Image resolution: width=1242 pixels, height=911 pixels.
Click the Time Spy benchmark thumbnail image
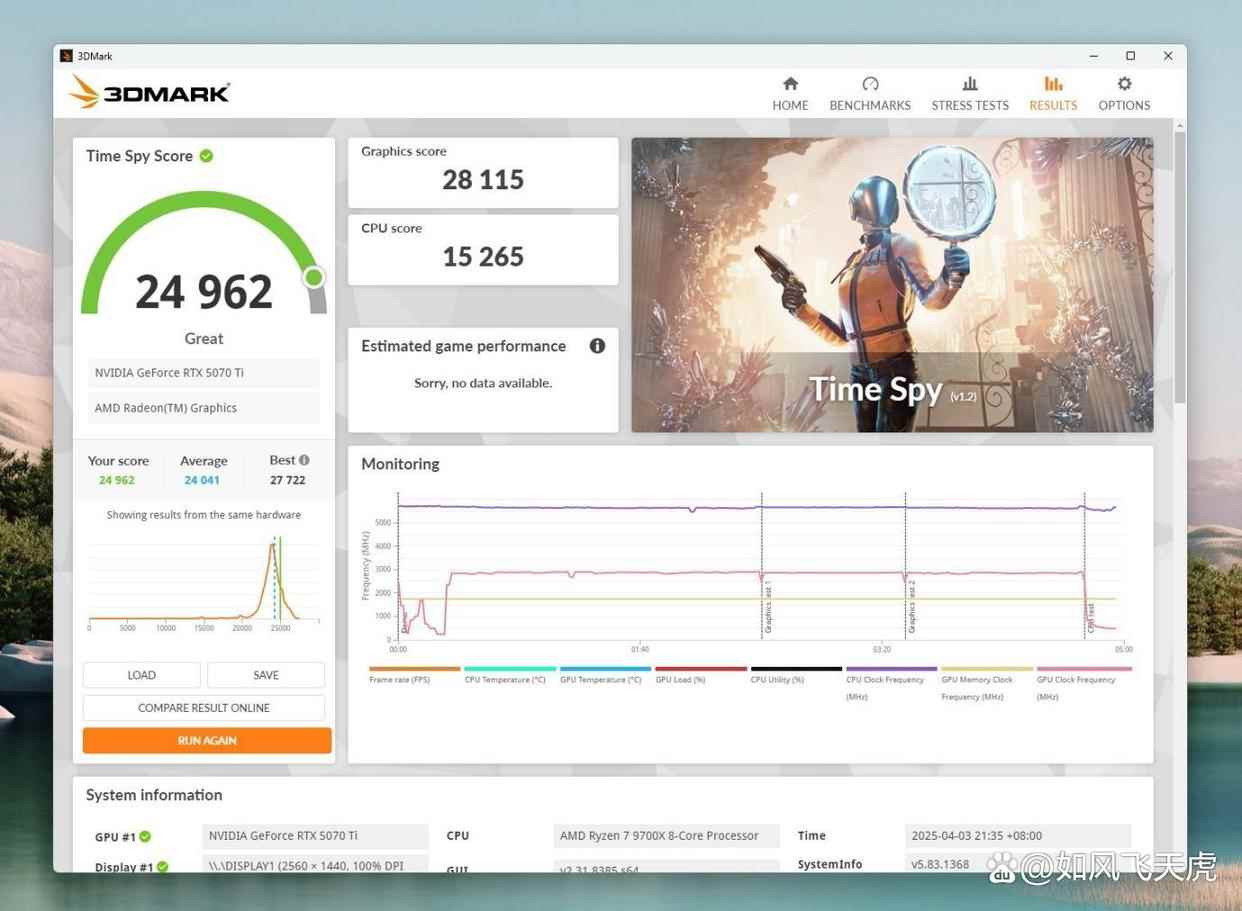[892, 285]
